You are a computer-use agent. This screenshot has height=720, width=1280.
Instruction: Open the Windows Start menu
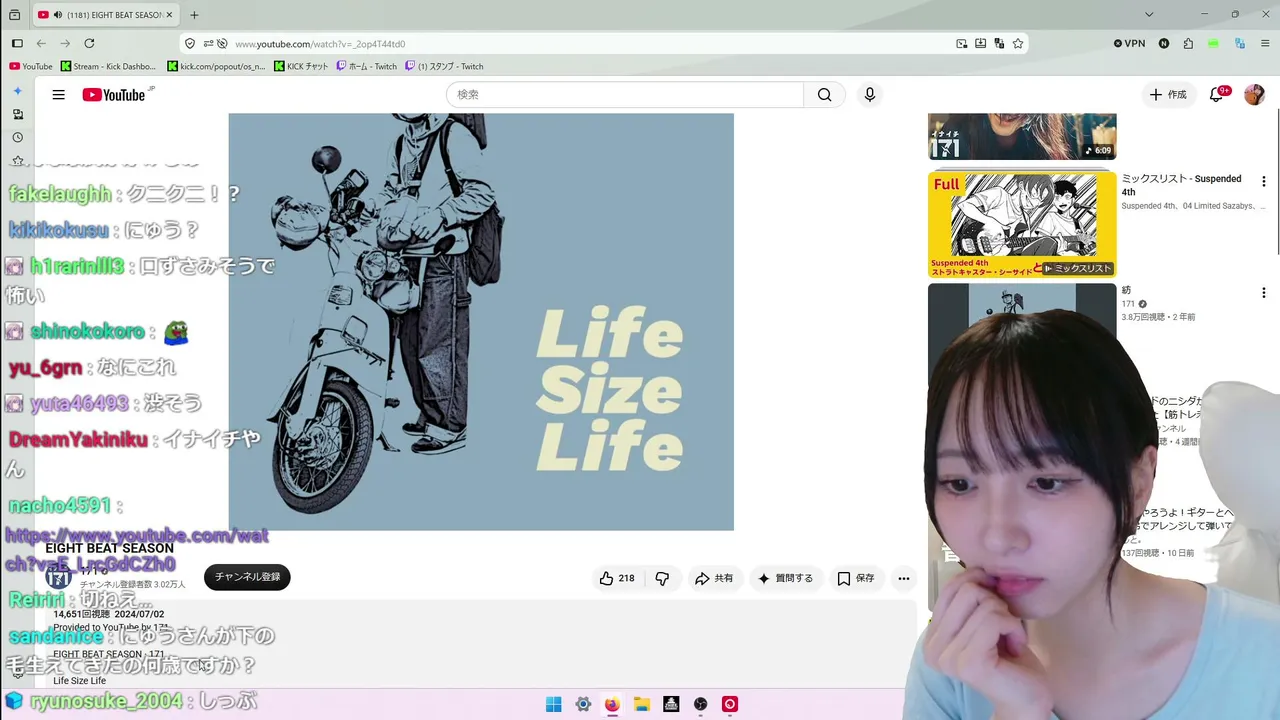tap(554, 704)
